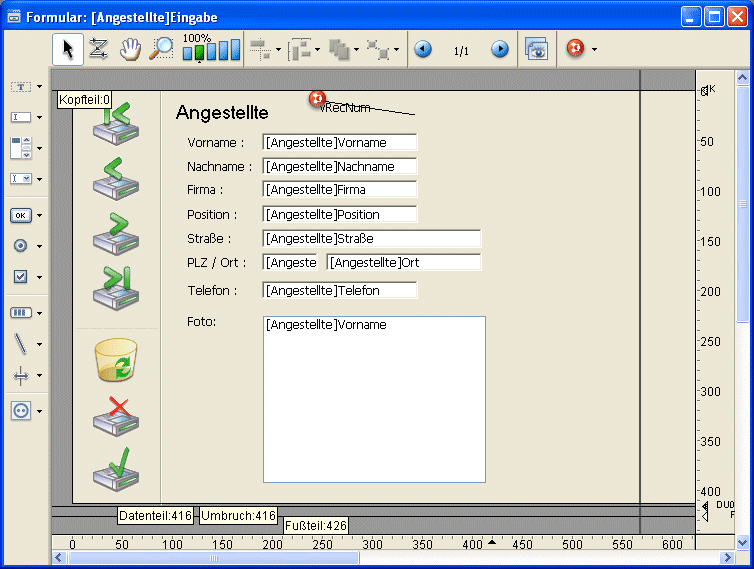Expand the help lifebuoy dropdown arrow
This screenshot has height=569, width=754.
point(594,49)
